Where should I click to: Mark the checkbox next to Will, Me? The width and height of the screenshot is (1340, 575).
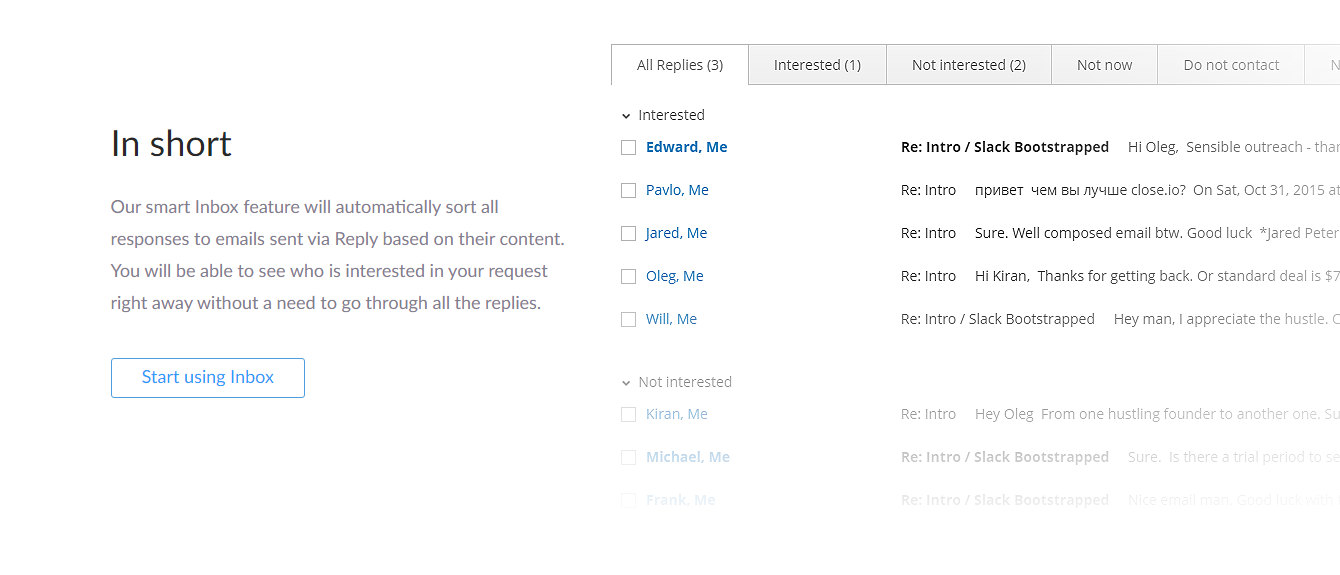tap(628, 320)
